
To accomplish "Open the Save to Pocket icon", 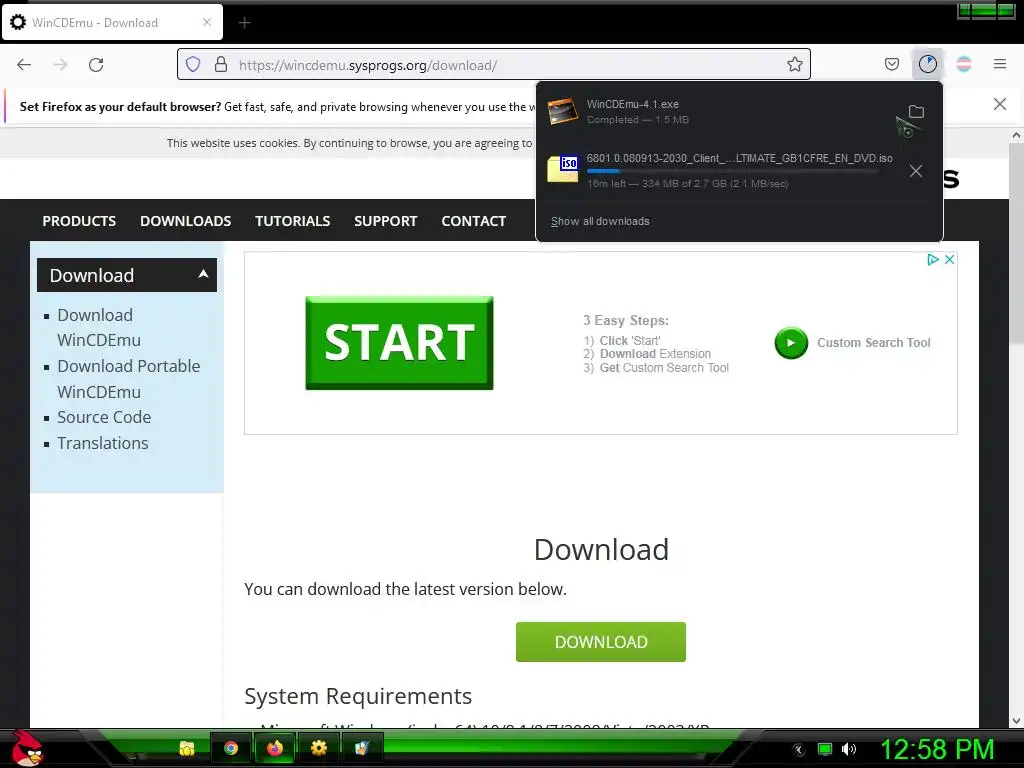I will tap(891, 64).
